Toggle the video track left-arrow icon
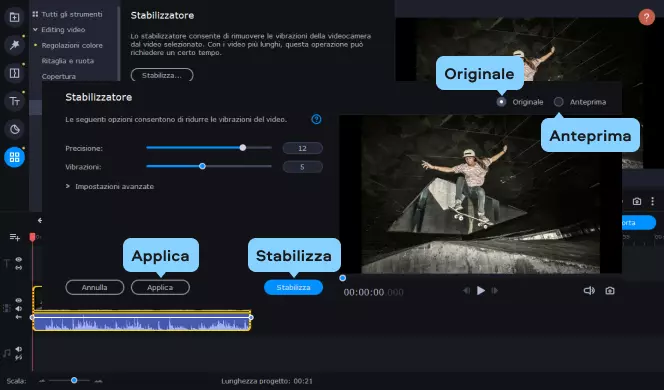The height and width of the screenshot is (390, 664). pyautogui.click(x=19, y=317)
